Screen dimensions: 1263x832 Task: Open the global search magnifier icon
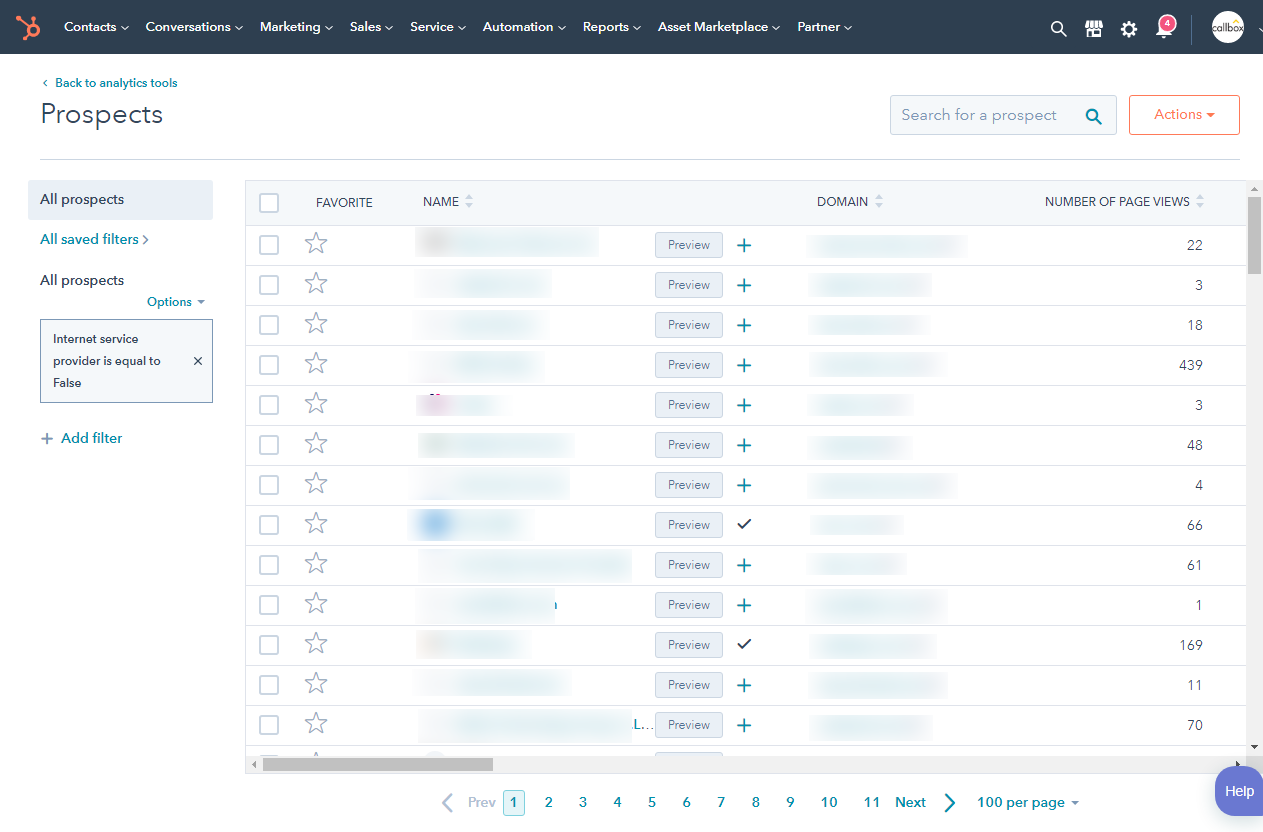pyautogui.click(x=1058, y=28)
